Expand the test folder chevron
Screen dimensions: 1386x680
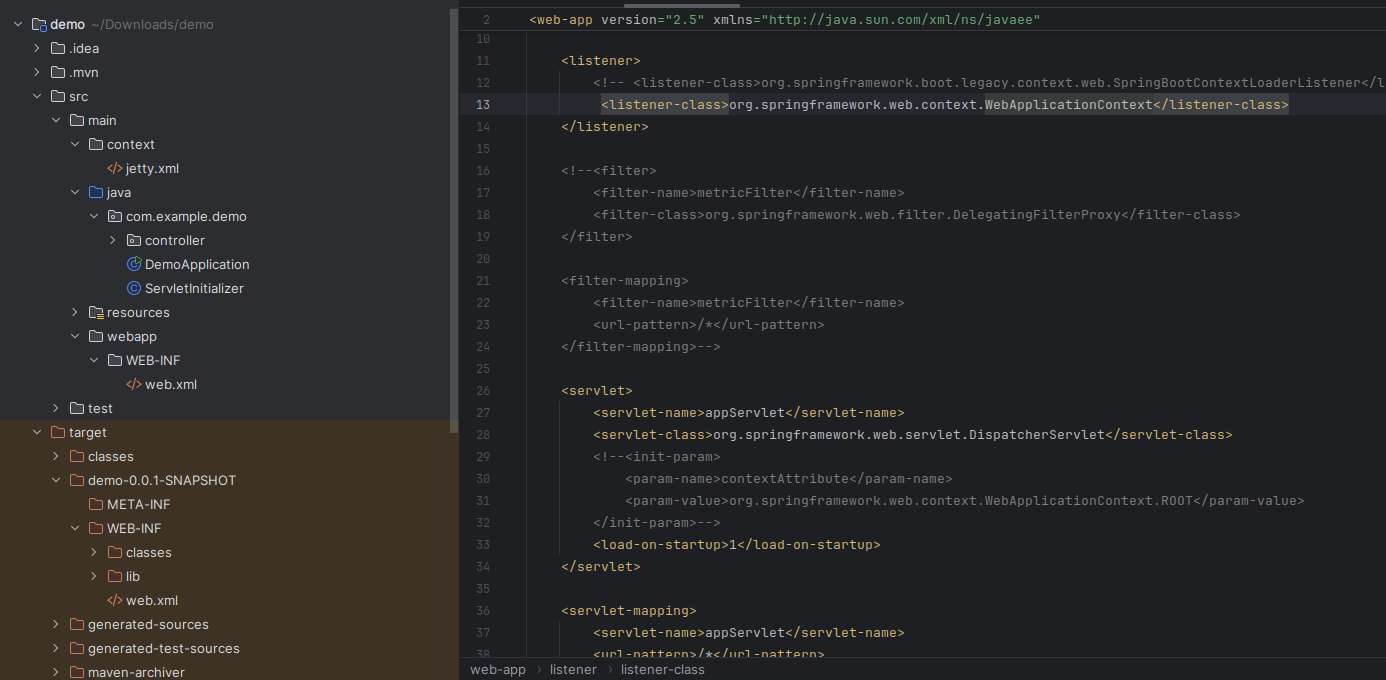click(56, 409)
